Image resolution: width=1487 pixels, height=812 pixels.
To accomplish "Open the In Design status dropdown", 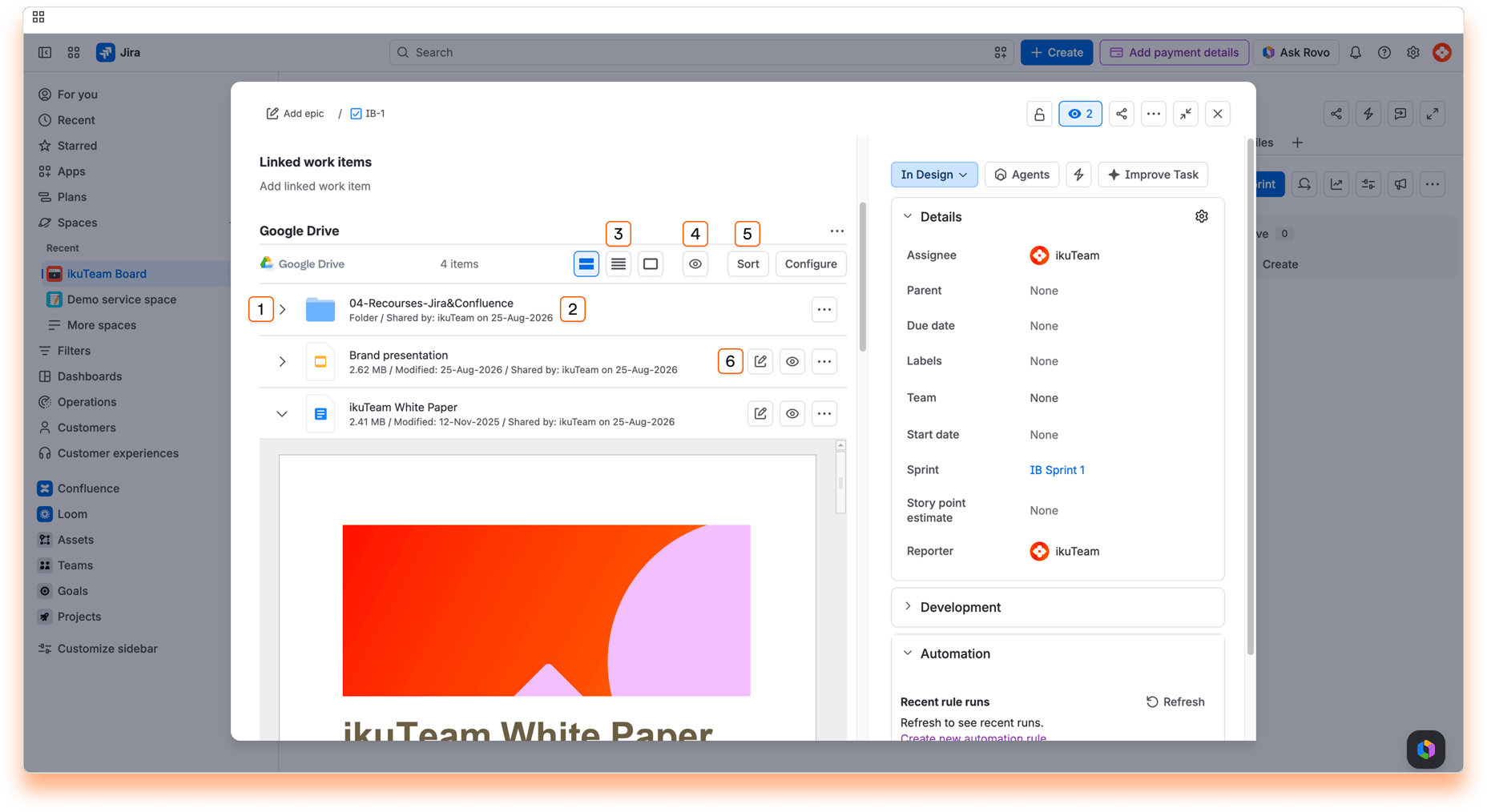I will pos(934,175).
